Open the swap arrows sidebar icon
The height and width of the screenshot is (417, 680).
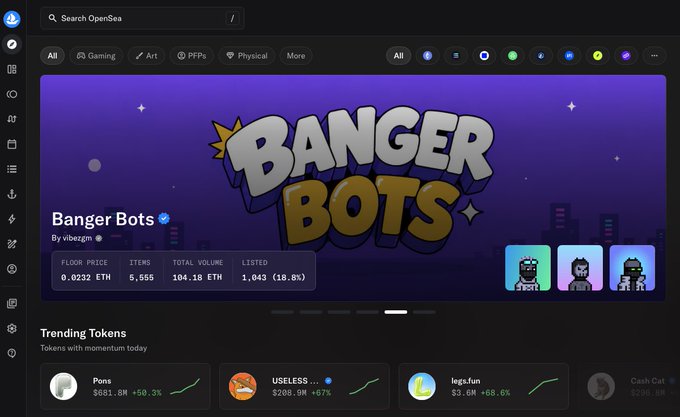12,119
